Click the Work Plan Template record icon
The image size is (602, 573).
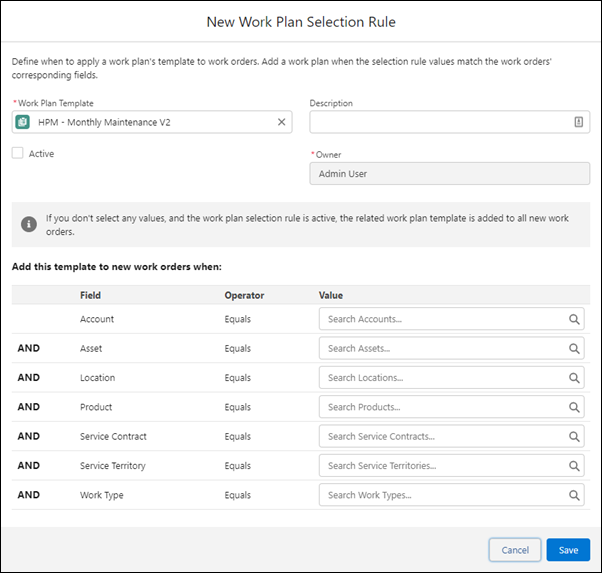(22, 122)
